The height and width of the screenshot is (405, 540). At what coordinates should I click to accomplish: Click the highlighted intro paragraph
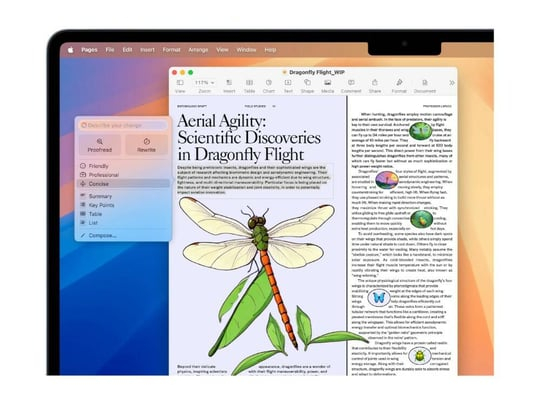[254, 179]
